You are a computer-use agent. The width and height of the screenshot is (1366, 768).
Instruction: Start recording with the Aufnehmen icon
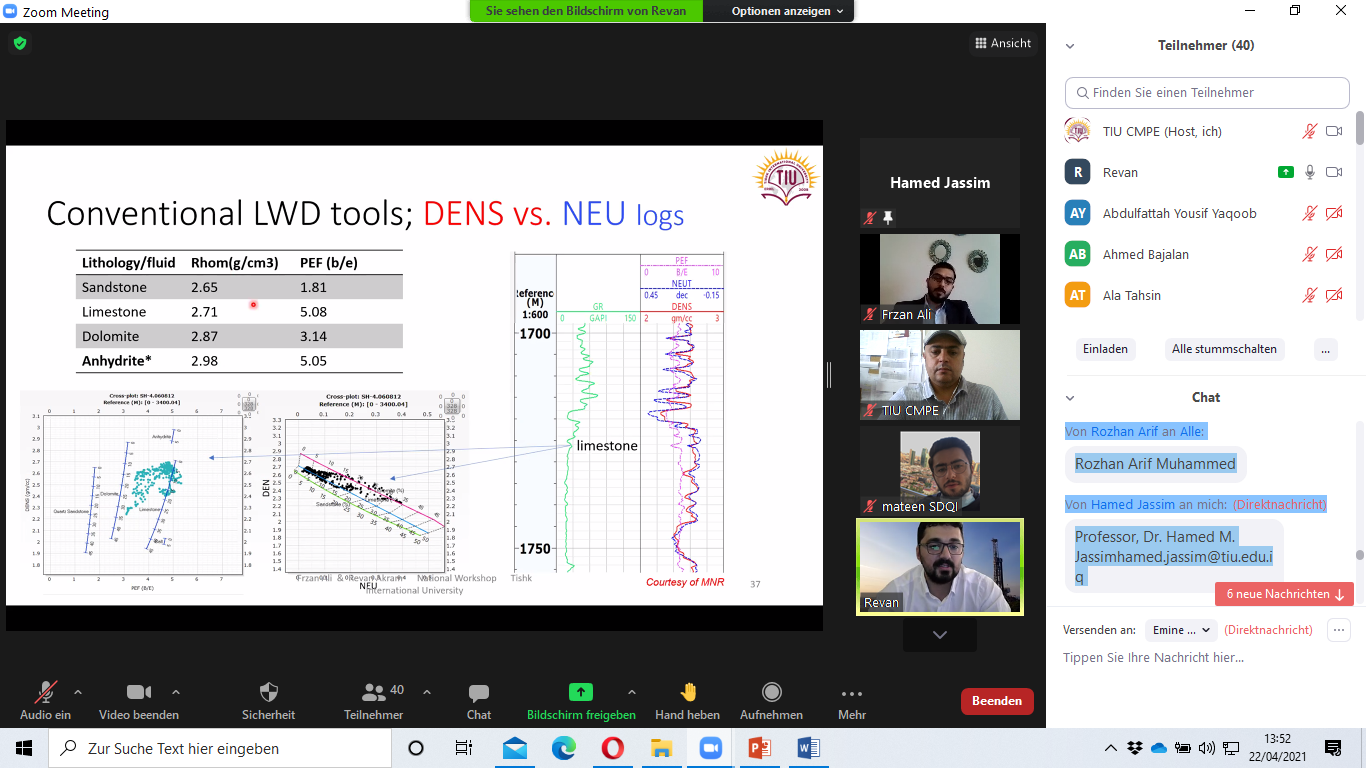coord(771,692)
